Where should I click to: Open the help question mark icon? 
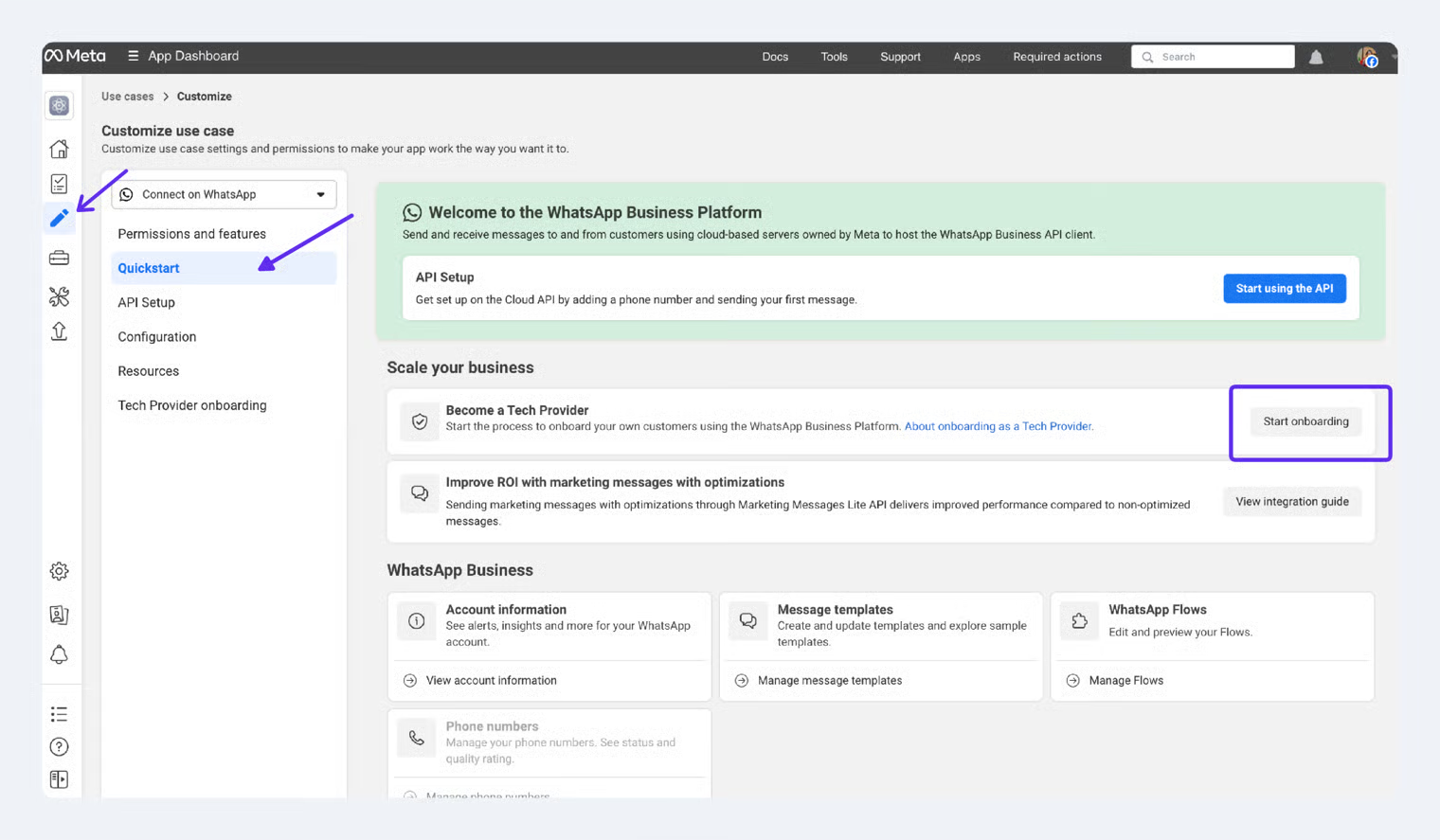[x=59, y=747]
